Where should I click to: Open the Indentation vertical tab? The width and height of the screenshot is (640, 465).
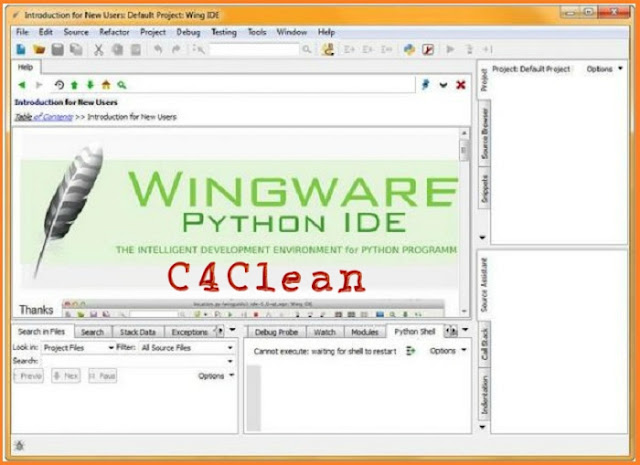pyautogui.click(x=484, y=394)
